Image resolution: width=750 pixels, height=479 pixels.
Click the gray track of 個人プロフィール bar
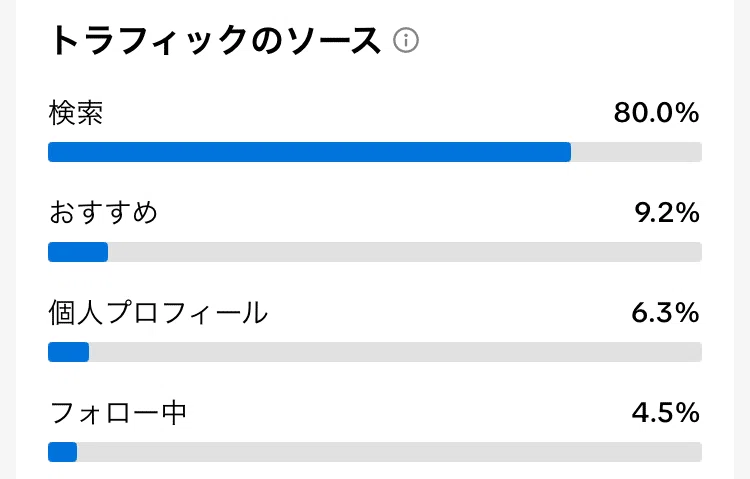tap(395, 352)
